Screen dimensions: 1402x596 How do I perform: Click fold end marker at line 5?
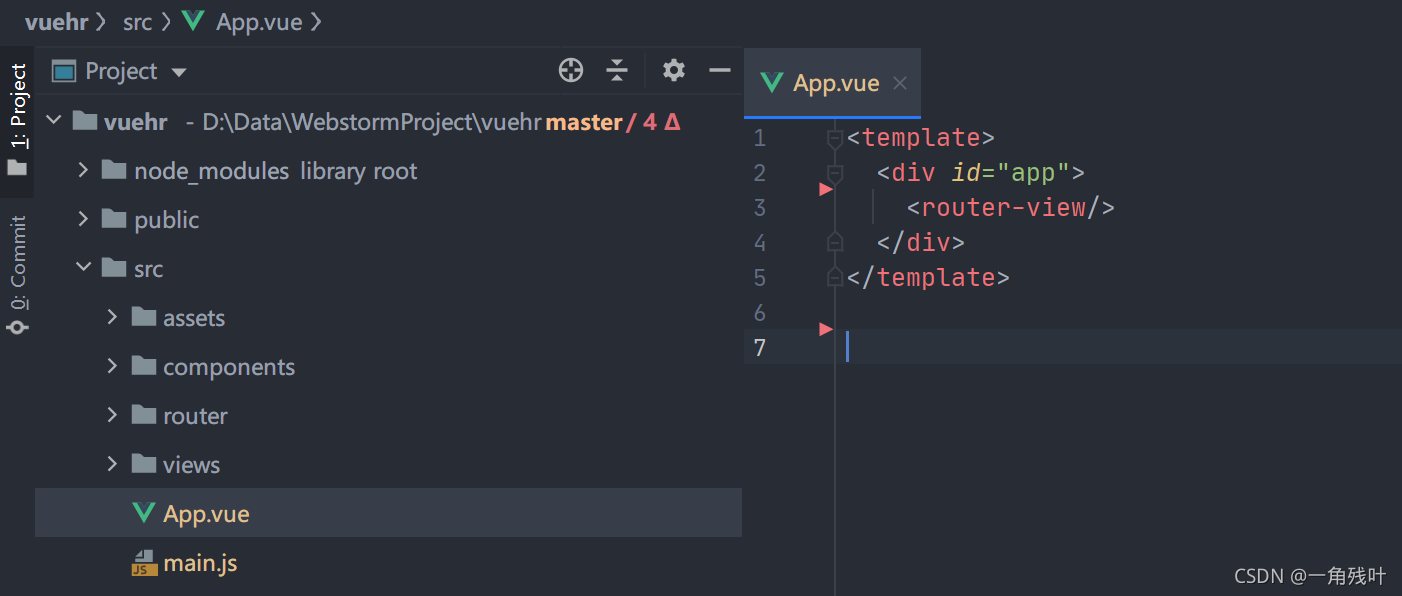[x=835, y=277]
